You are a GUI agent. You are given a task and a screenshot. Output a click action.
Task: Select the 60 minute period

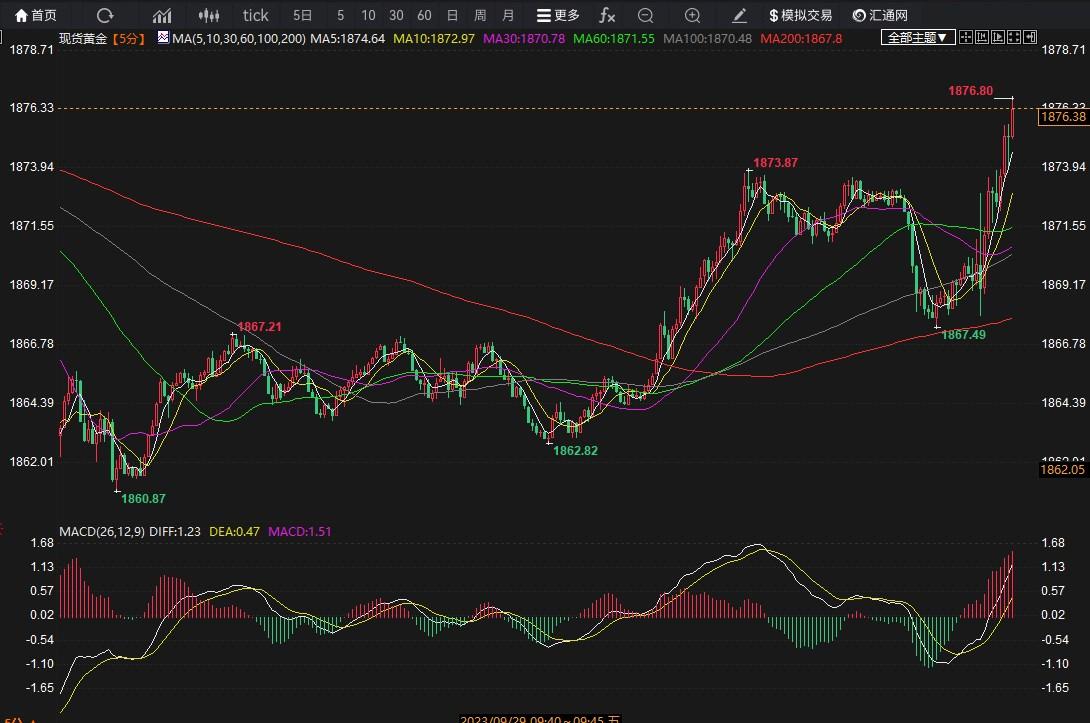click(424, 15)
